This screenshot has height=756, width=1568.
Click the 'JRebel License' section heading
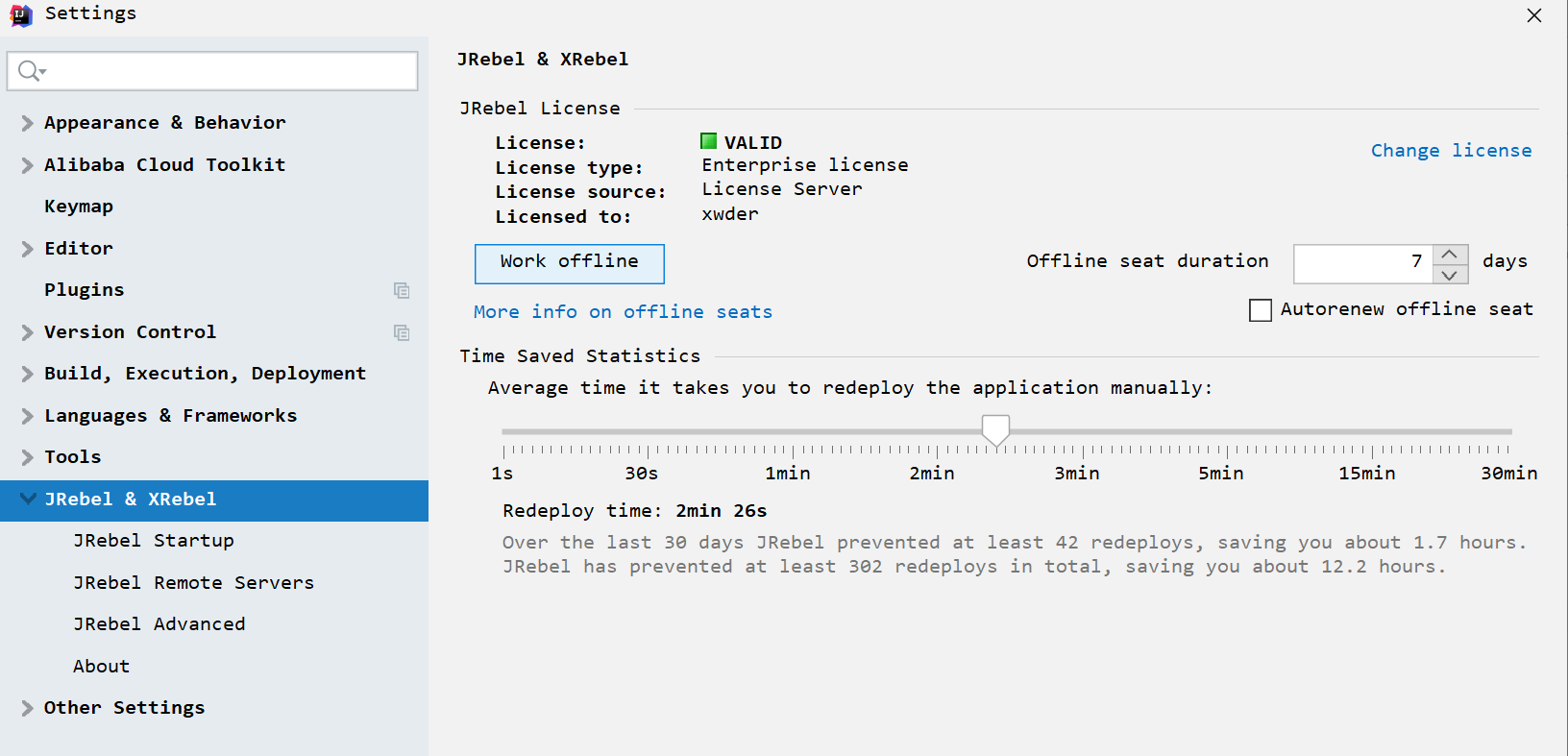tap(540, 109)
